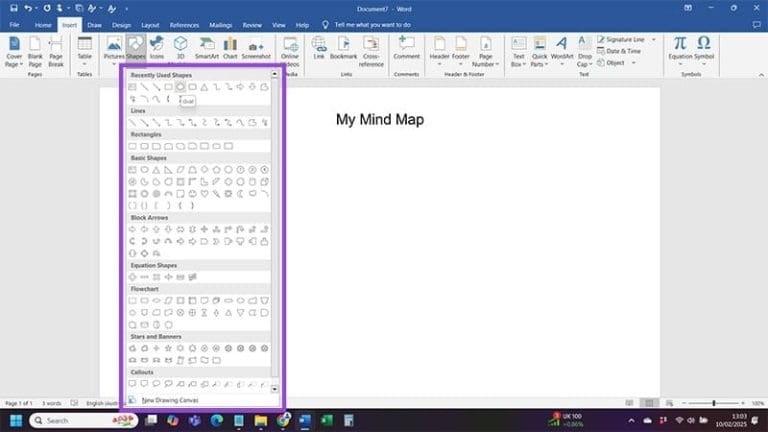Open the Review tab

click(x=252, y=25)
